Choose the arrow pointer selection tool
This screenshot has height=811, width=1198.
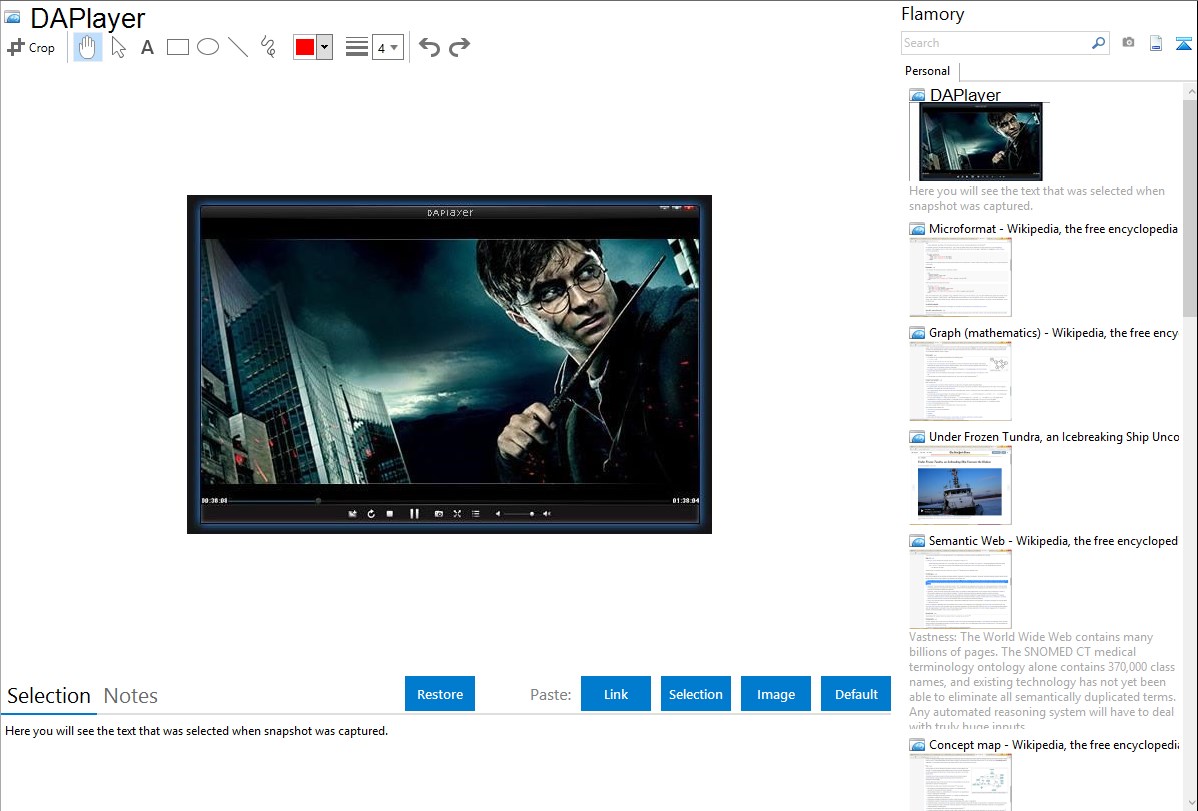[118, 47]
